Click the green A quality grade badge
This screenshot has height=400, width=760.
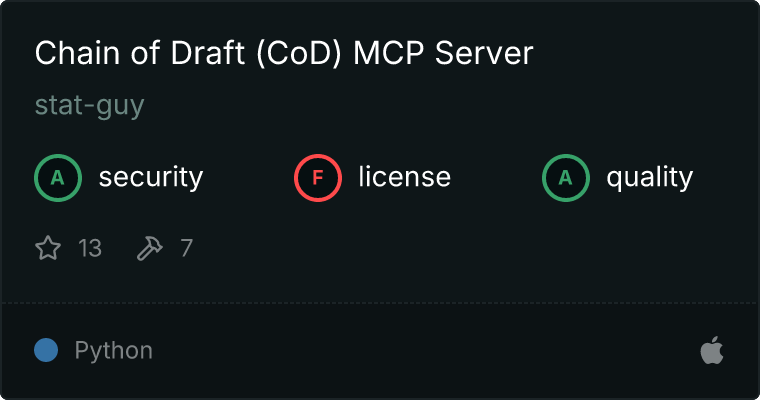point(566,178)
